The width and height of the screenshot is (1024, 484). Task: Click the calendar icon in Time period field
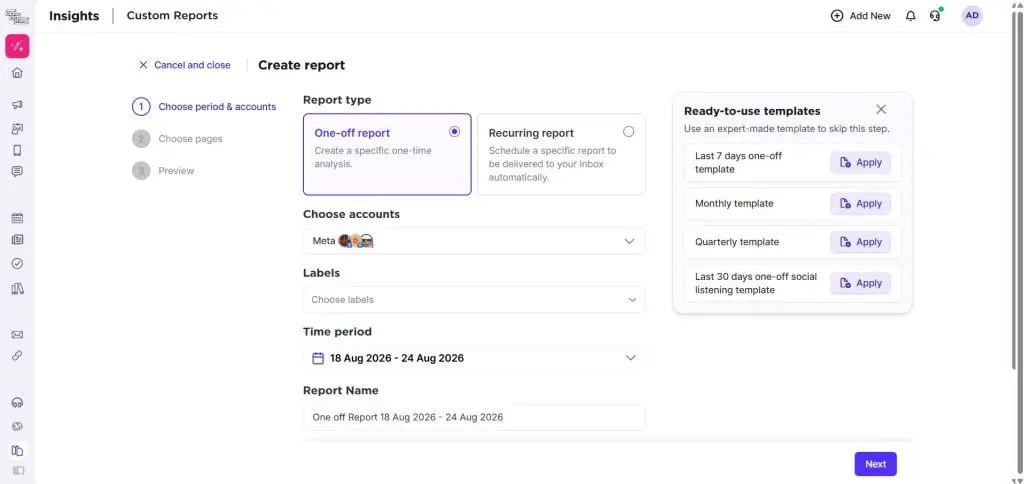click(318, 358)
